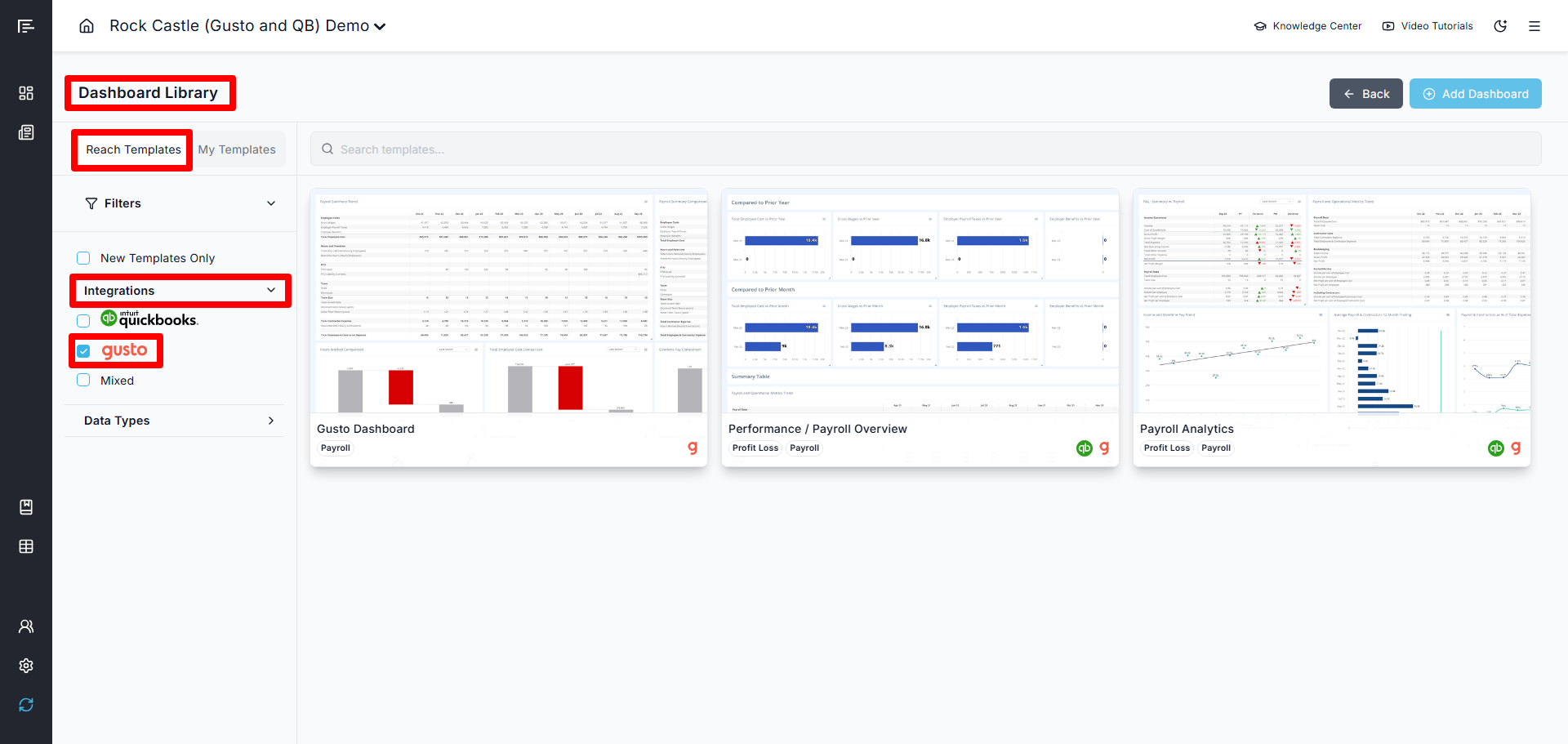Open the dashboards grid icon in sidebar
The width and height of the screenshot is (1568, 744).
[x=26, y=93]
